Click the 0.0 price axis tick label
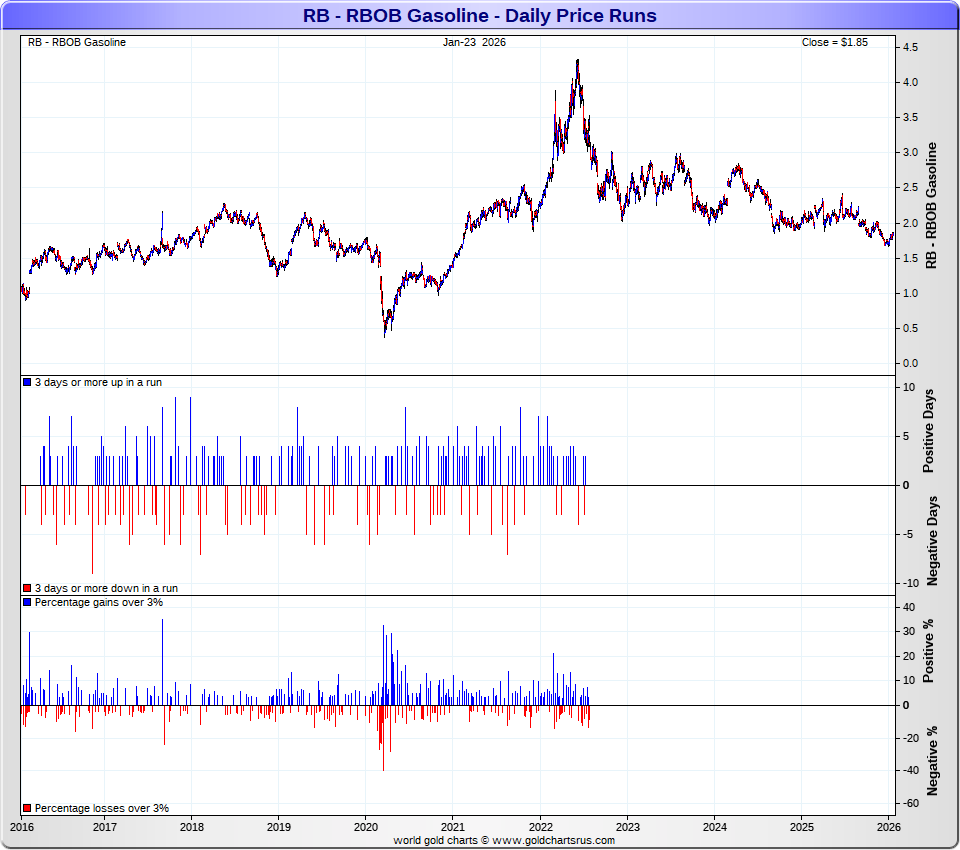 910,363
